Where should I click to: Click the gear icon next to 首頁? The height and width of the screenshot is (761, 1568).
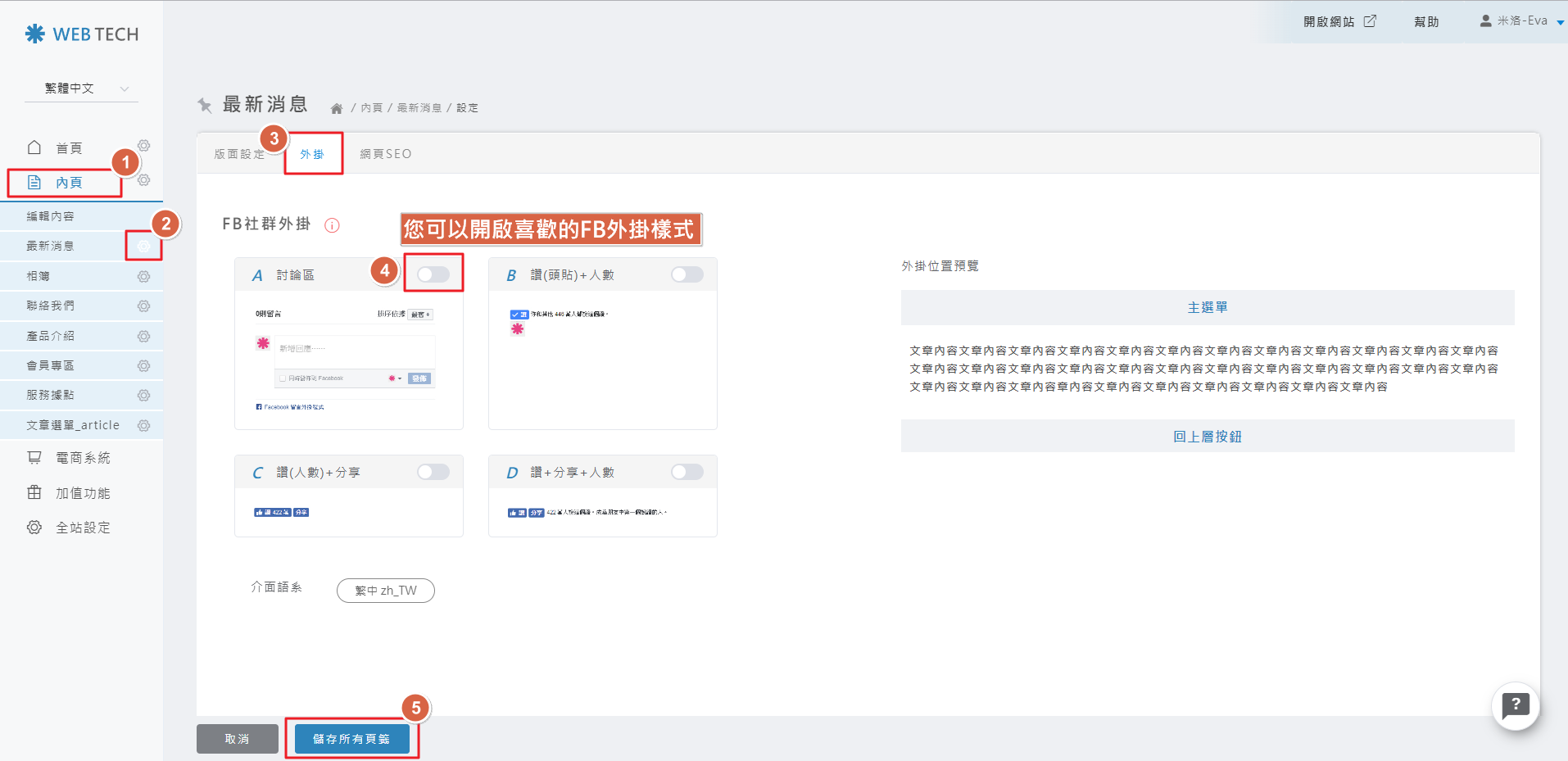(144, 146)
